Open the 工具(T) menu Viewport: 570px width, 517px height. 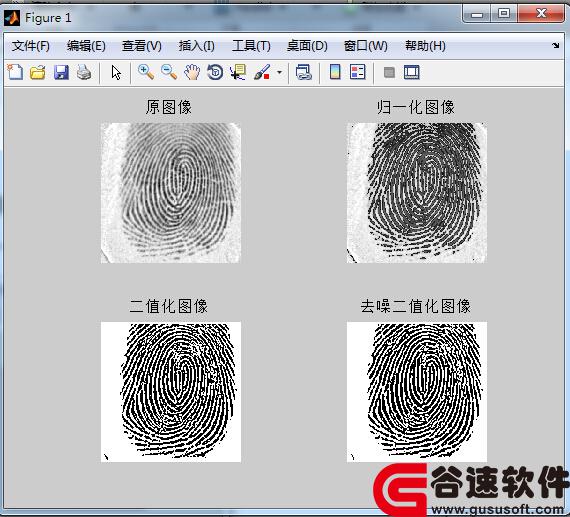point(251,46)
